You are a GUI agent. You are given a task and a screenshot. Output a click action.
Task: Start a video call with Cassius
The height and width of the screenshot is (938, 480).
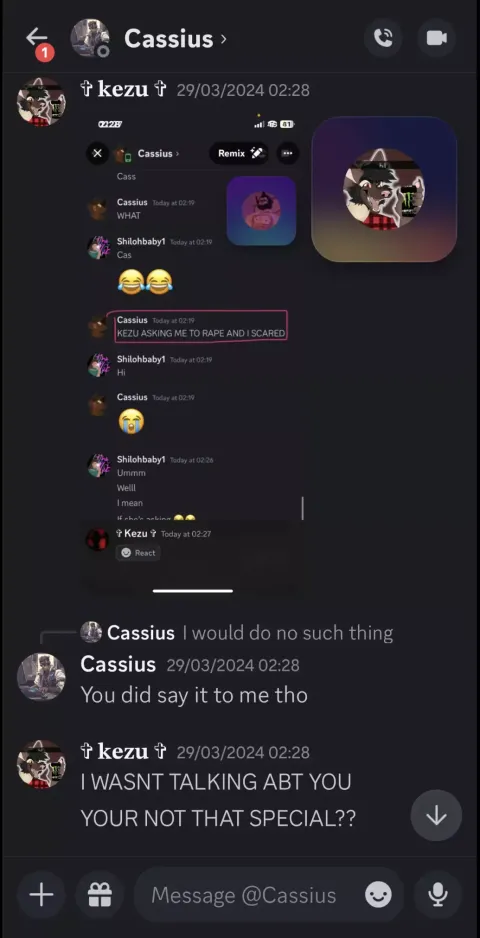(436, 38)
